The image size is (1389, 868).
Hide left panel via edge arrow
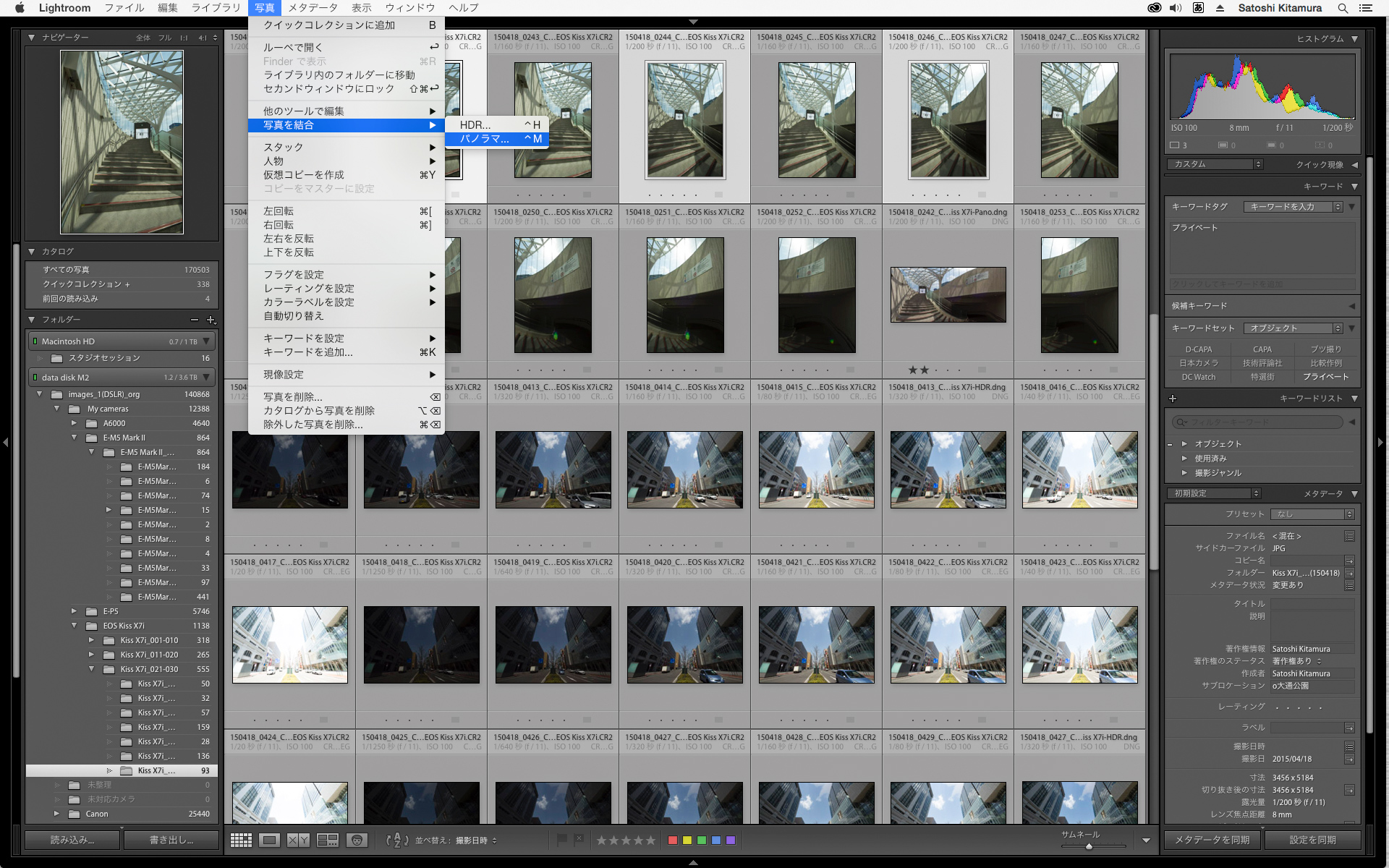[6, 442]
